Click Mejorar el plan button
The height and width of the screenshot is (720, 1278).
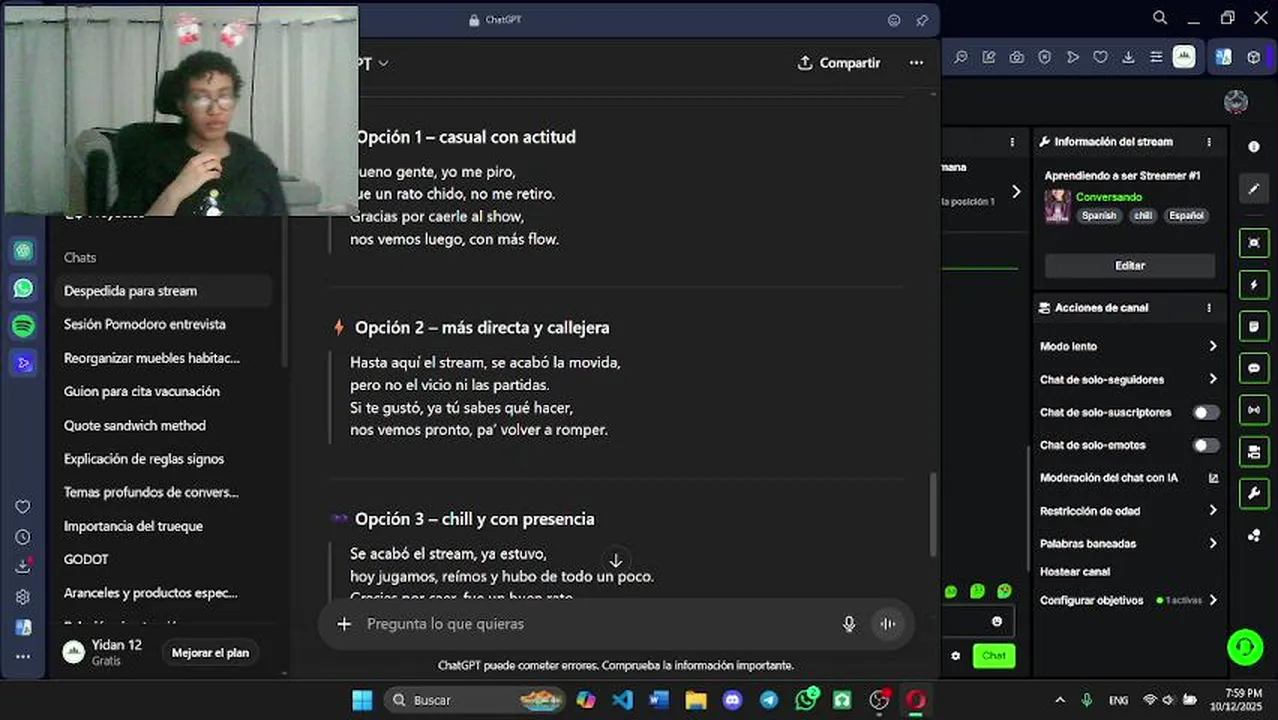[x=210, y=653]
